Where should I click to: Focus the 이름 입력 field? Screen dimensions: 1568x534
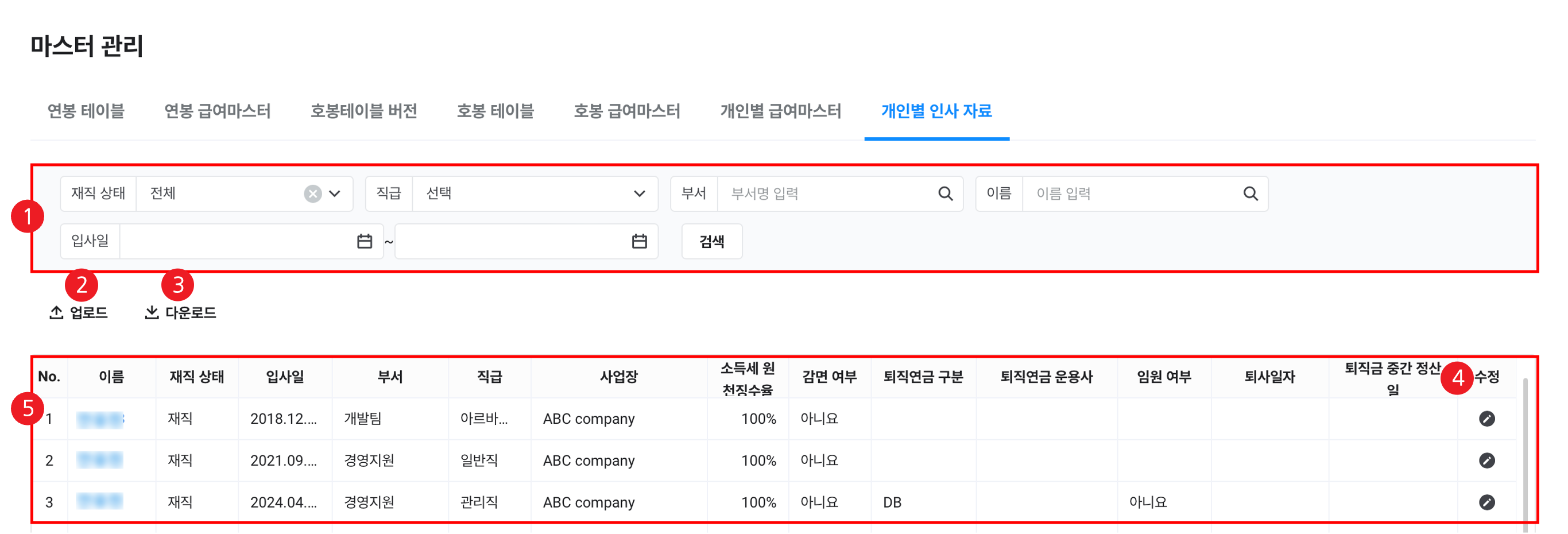(1132, 194)
